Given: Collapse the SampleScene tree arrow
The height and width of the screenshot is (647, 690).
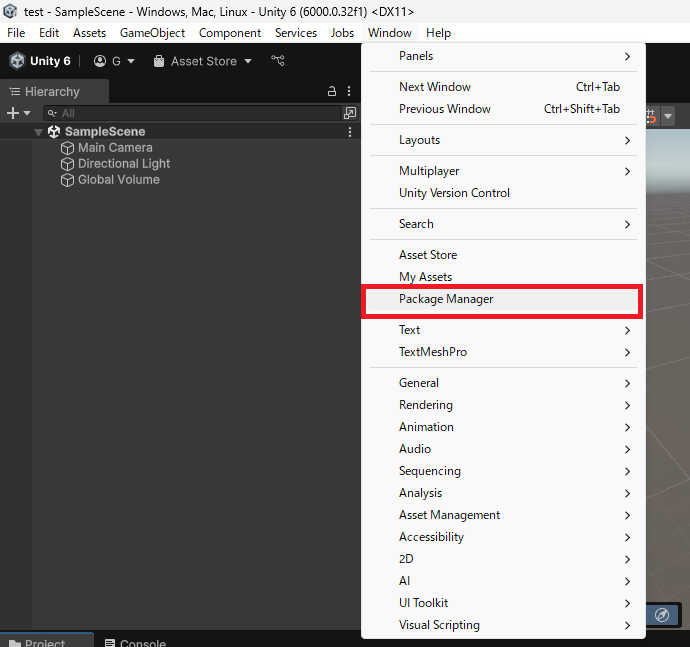Looking at the screenshot, I should click(x=39, y=132).
